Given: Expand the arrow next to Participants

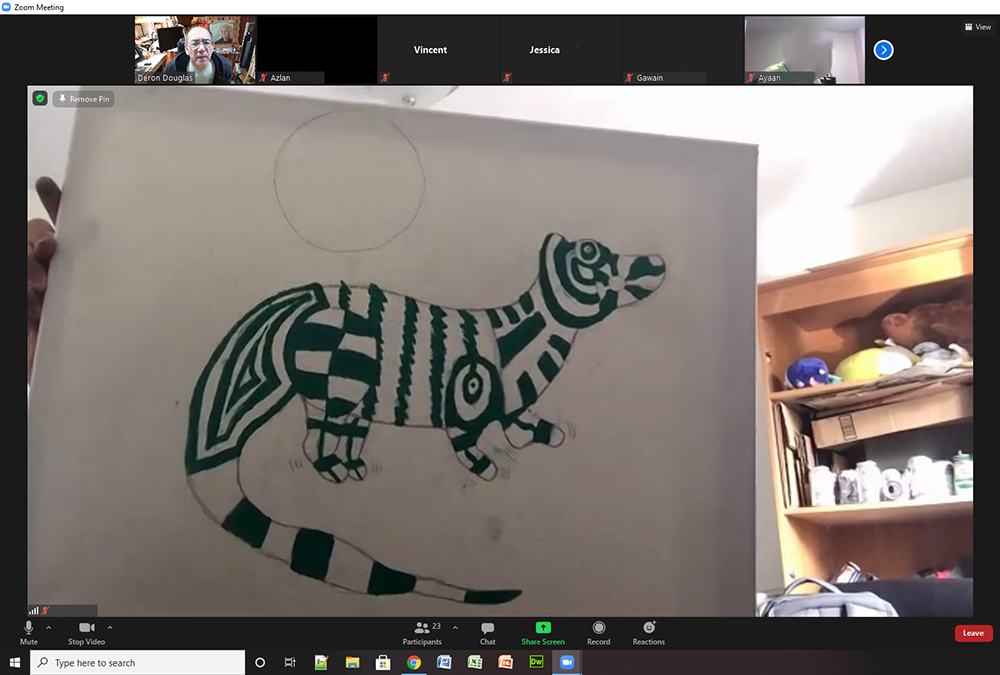Looking at the screenshot, I should point(455,627).
